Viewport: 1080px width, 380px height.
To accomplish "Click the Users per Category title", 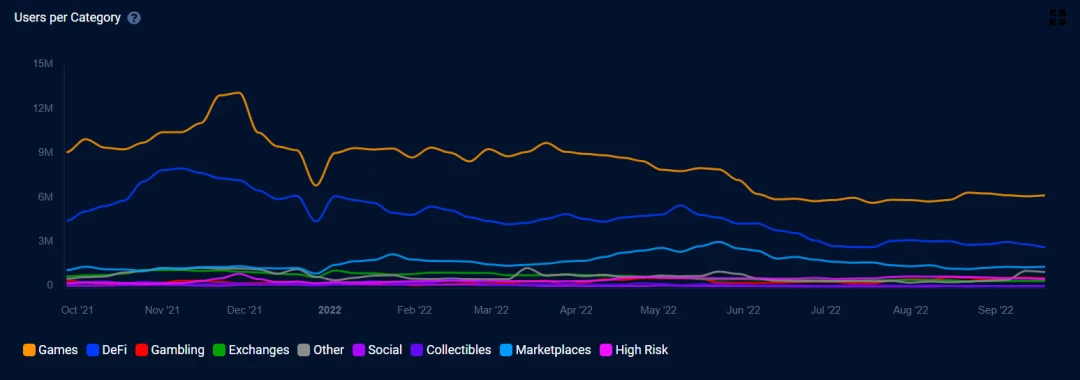I will 68,18.
